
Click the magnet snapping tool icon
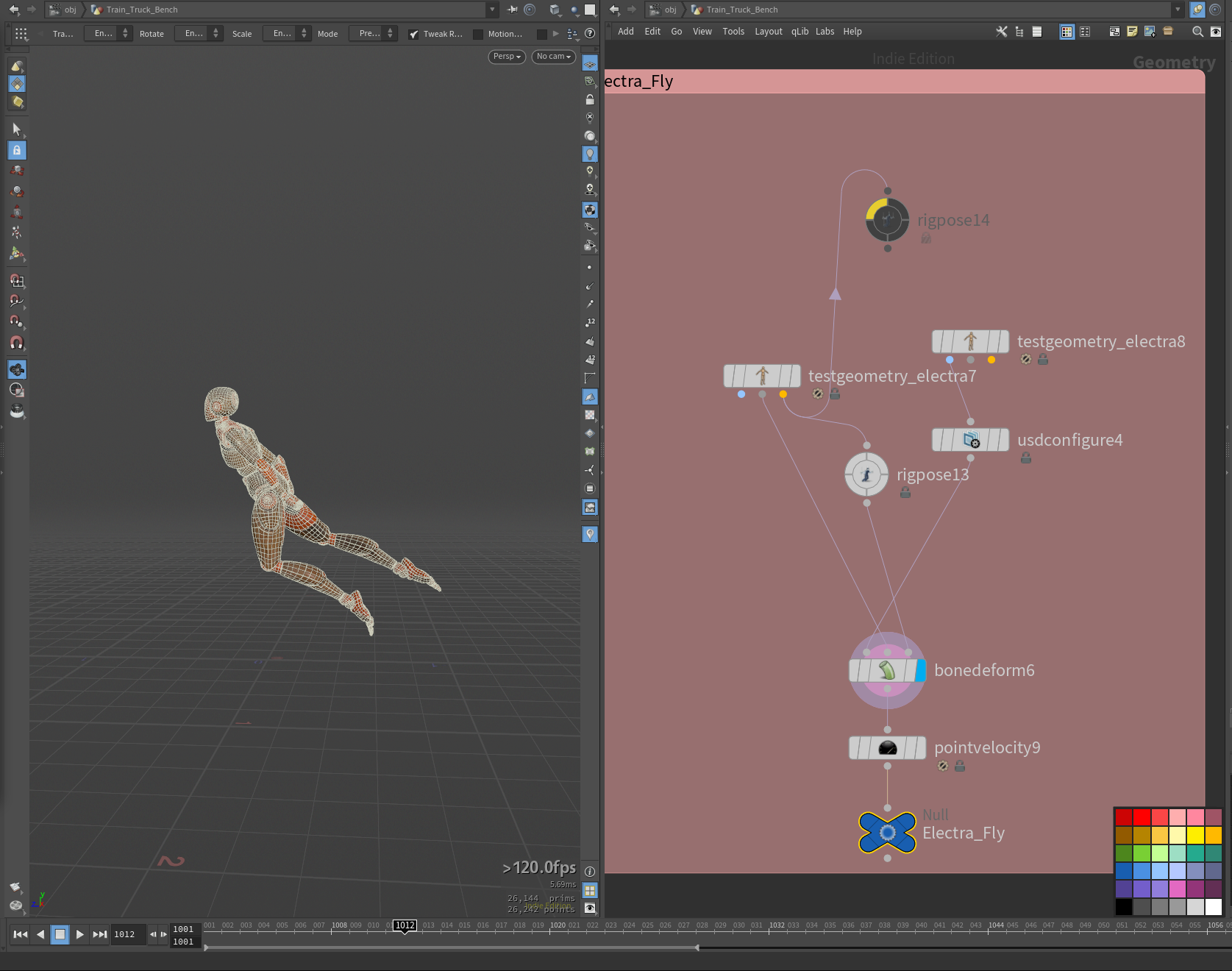(x=17, y=343)
